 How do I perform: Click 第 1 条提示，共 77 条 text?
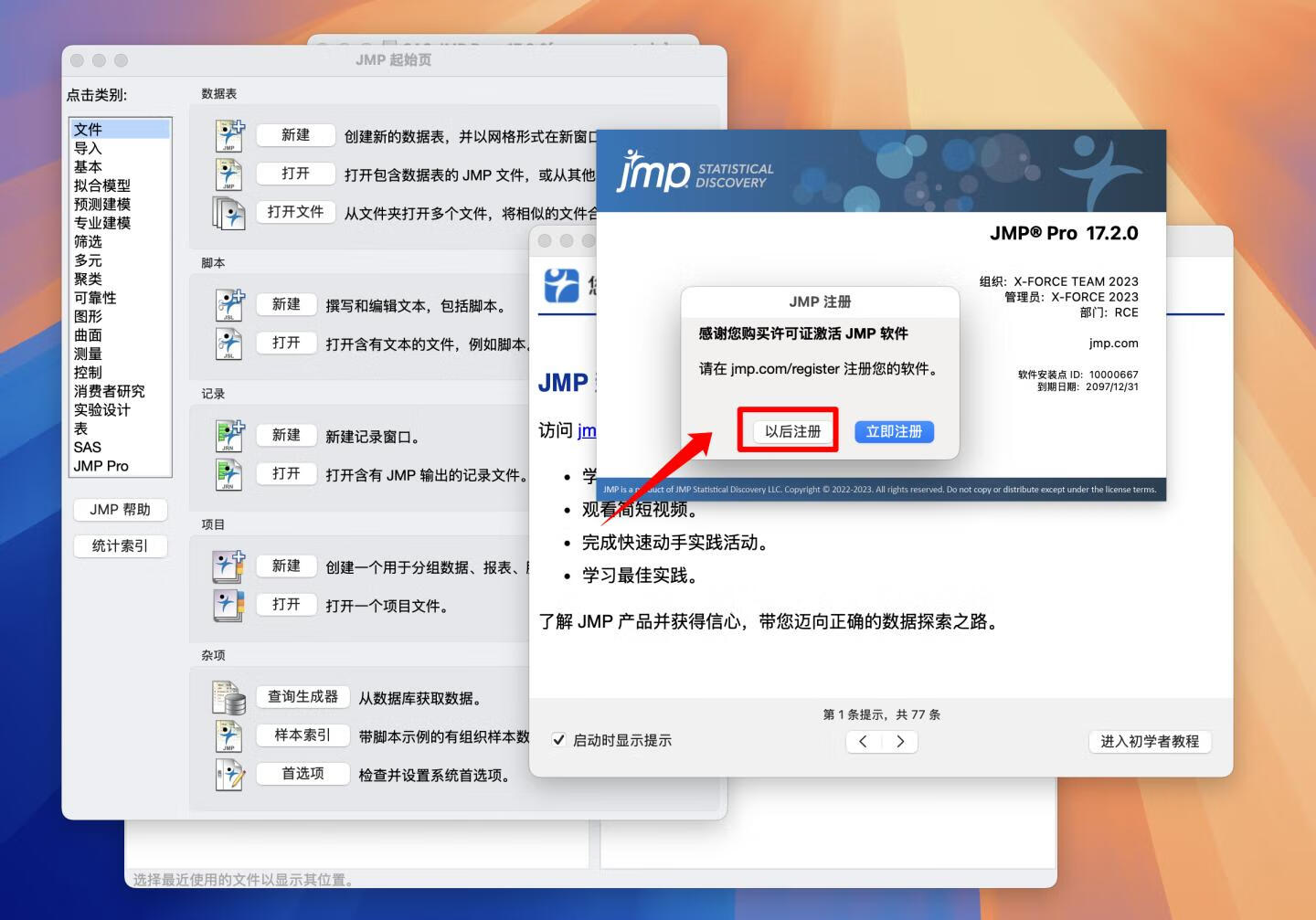tap(881, 714)
